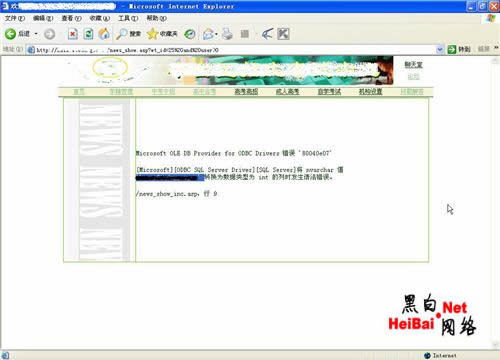Click the green Go (转到) button
The width and height of the screenshot is (500, 360).
pos(459,49)
